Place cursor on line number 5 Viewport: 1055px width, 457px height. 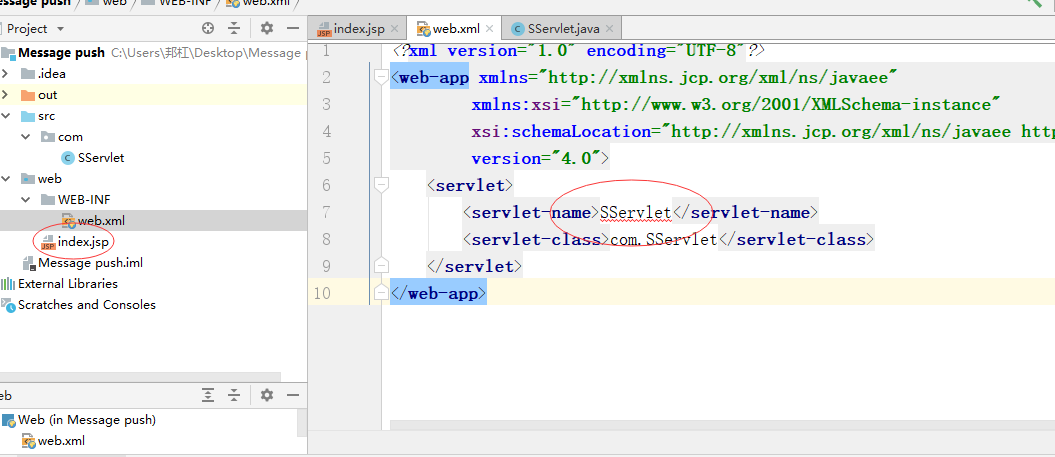coord(326,158)
